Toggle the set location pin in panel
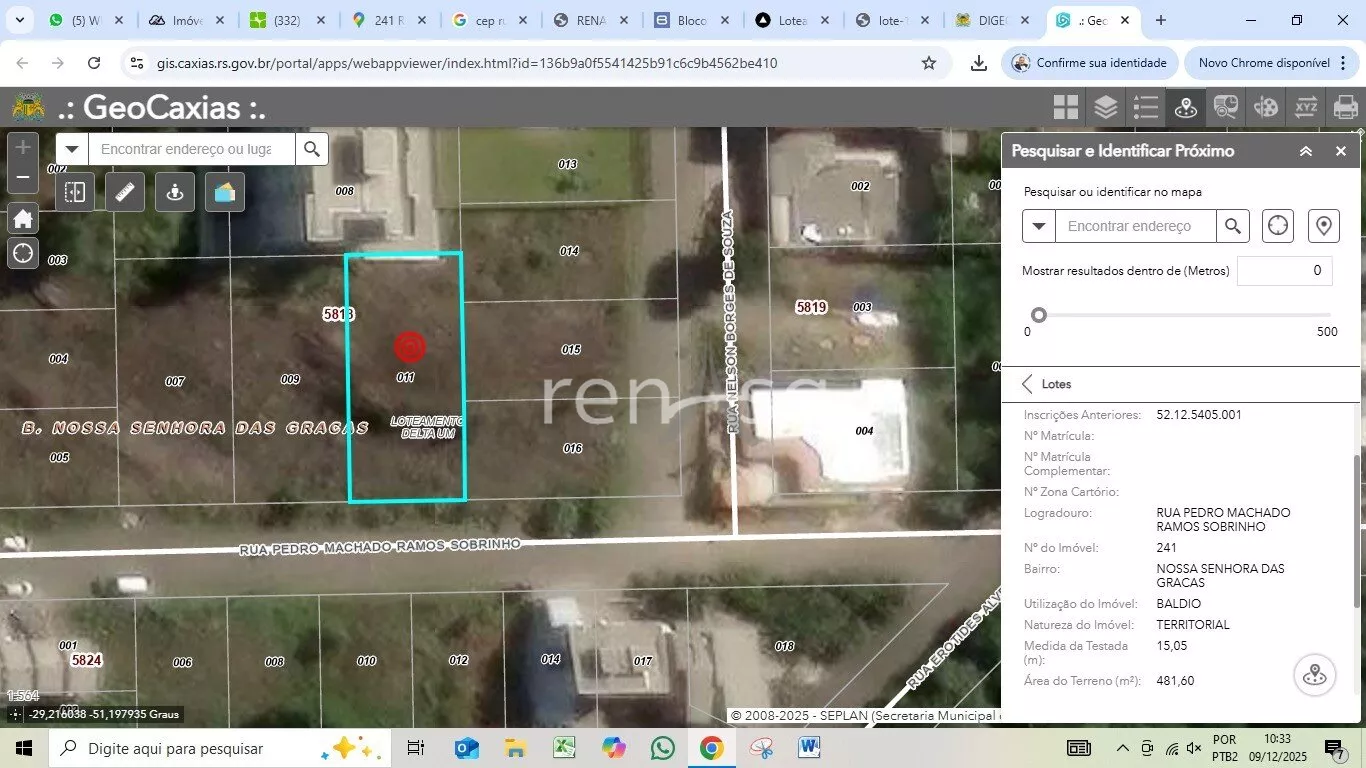The image size is (1366, 768). click(x=1324, y=226)
